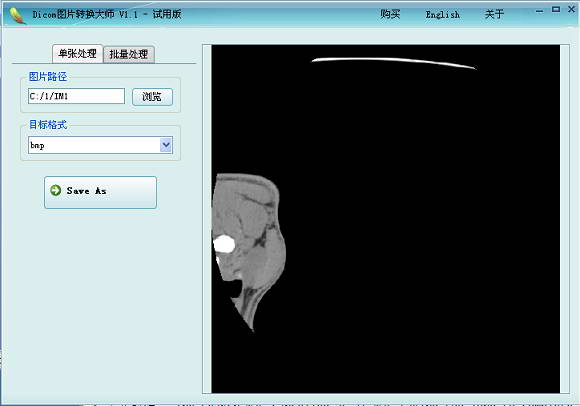The image size is (580, 406).
Task: Click the Save As button
Action: [100, 192]
